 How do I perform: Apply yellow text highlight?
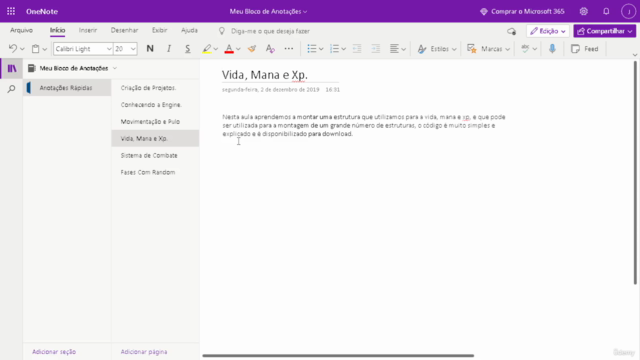(x=207, y=49)
